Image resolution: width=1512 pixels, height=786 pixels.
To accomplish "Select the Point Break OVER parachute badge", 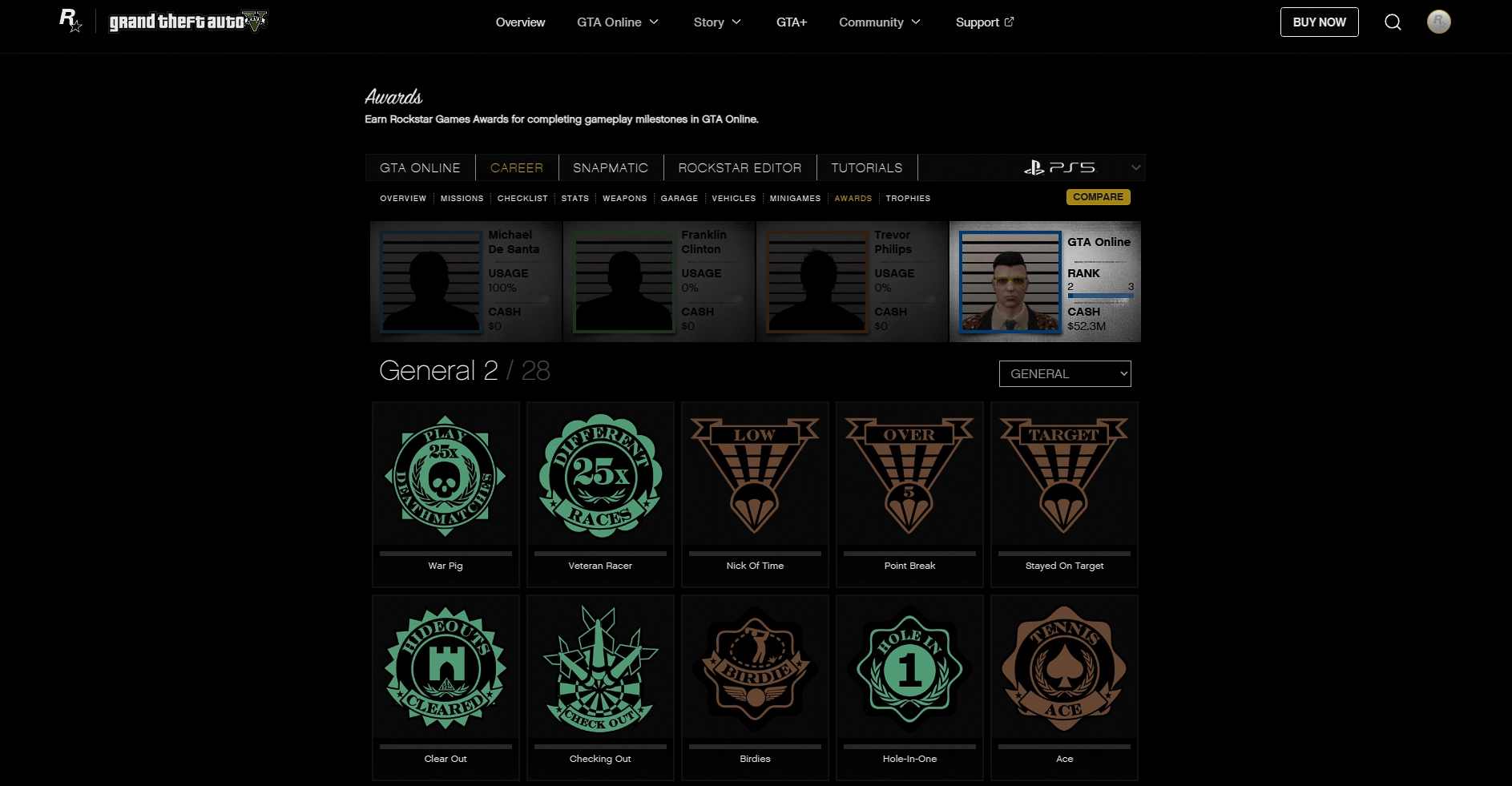I will point(909,476).
